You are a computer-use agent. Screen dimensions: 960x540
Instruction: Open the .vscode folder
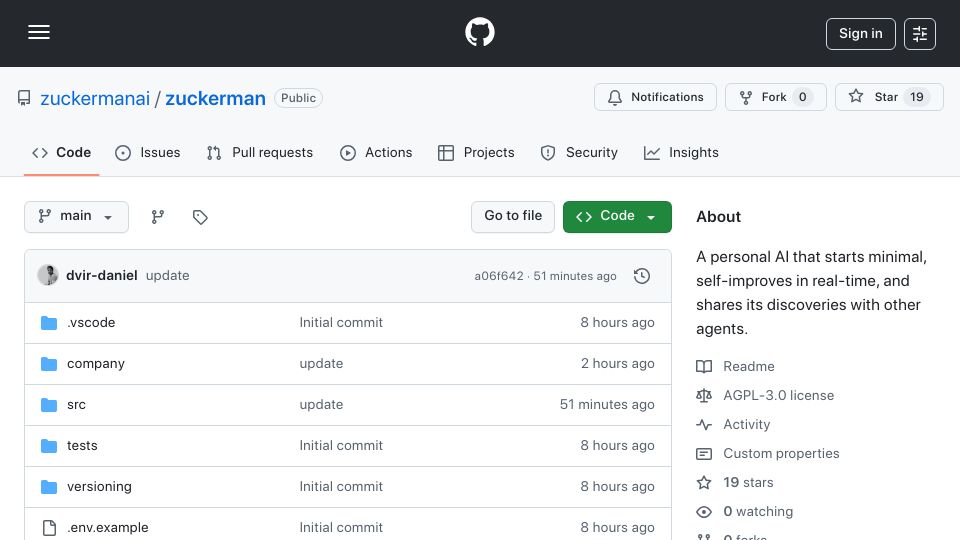pyautogui.click(x=91, y=323)
